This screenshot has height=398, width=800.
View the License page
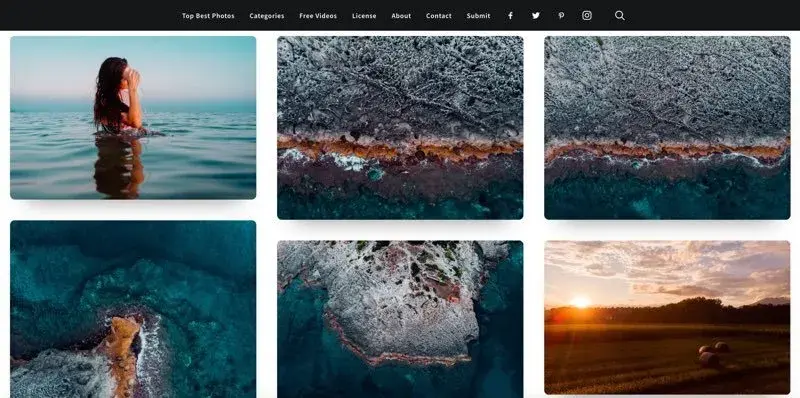pyautogui.click(x=364, y=16)
